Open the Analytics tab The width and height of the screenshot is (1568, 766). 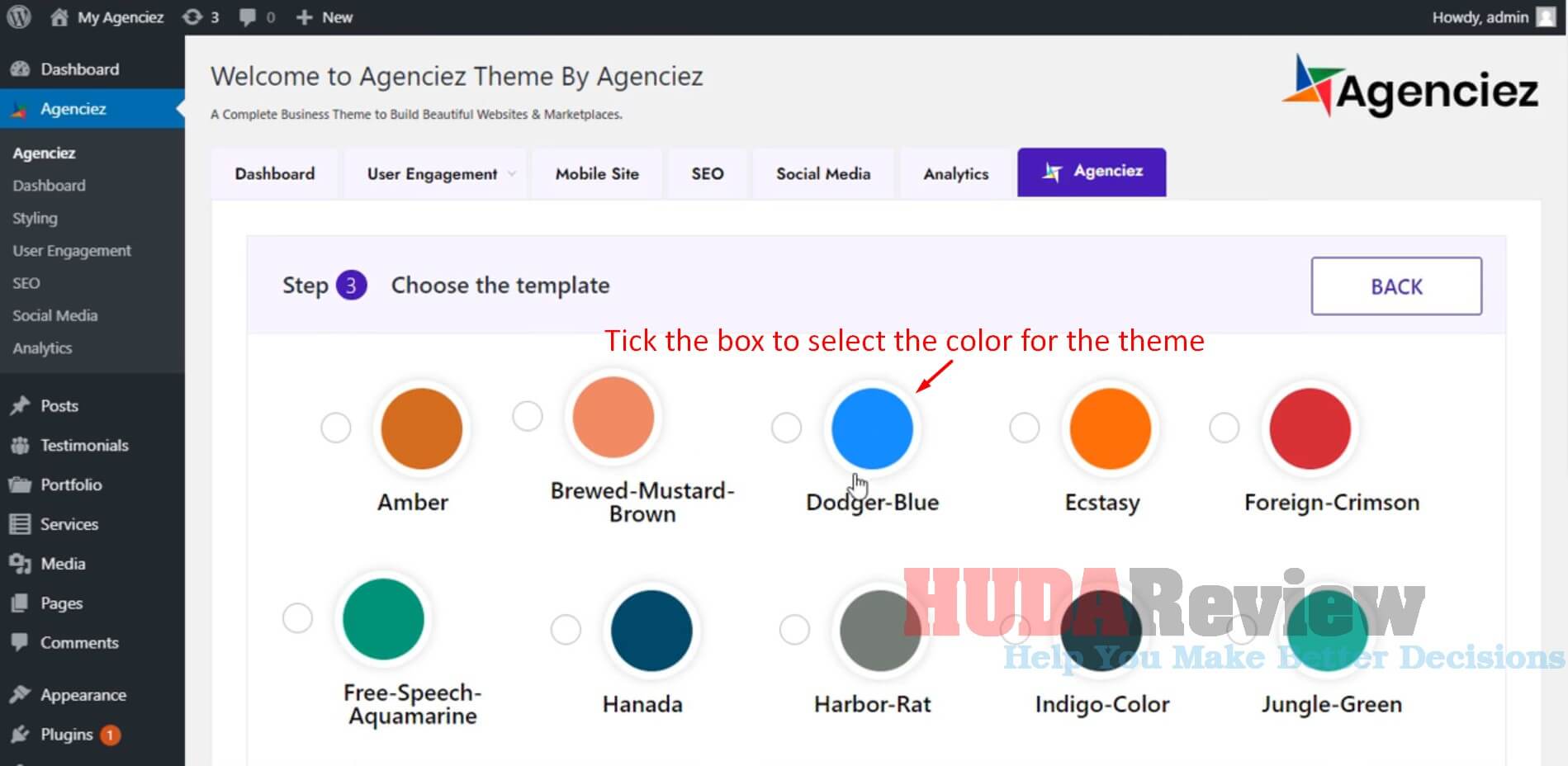click(956, 173)
